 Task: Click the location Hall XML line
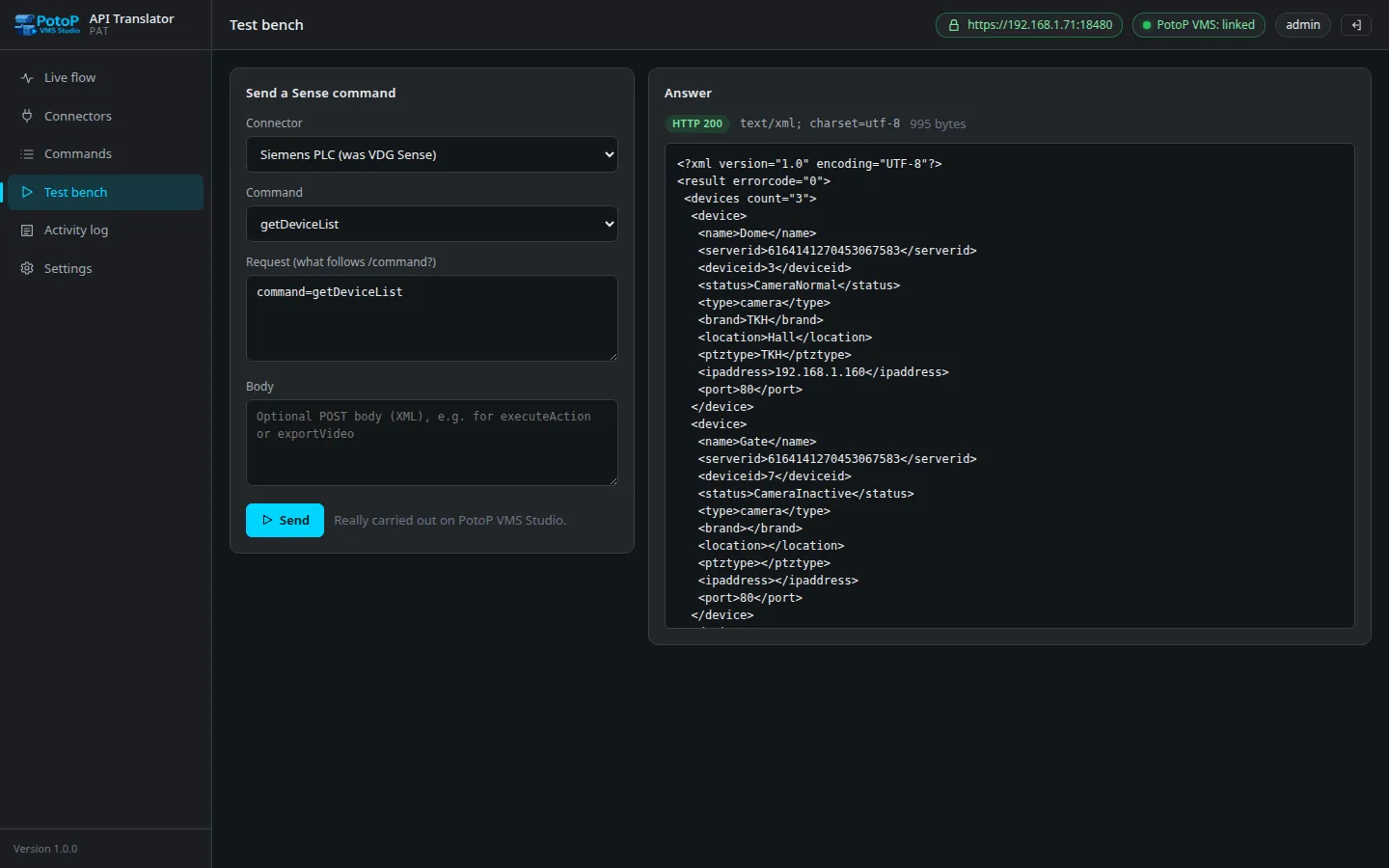(x=784, y=338)
